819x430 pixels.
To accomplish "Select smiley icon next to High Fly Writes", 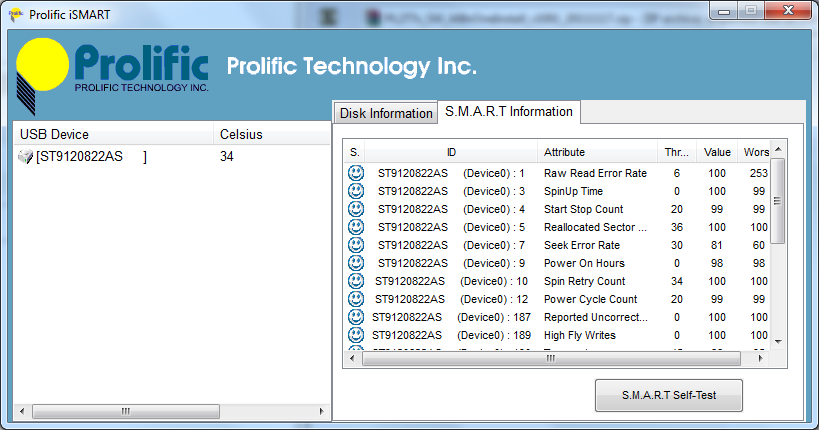I will coord(355,335).
